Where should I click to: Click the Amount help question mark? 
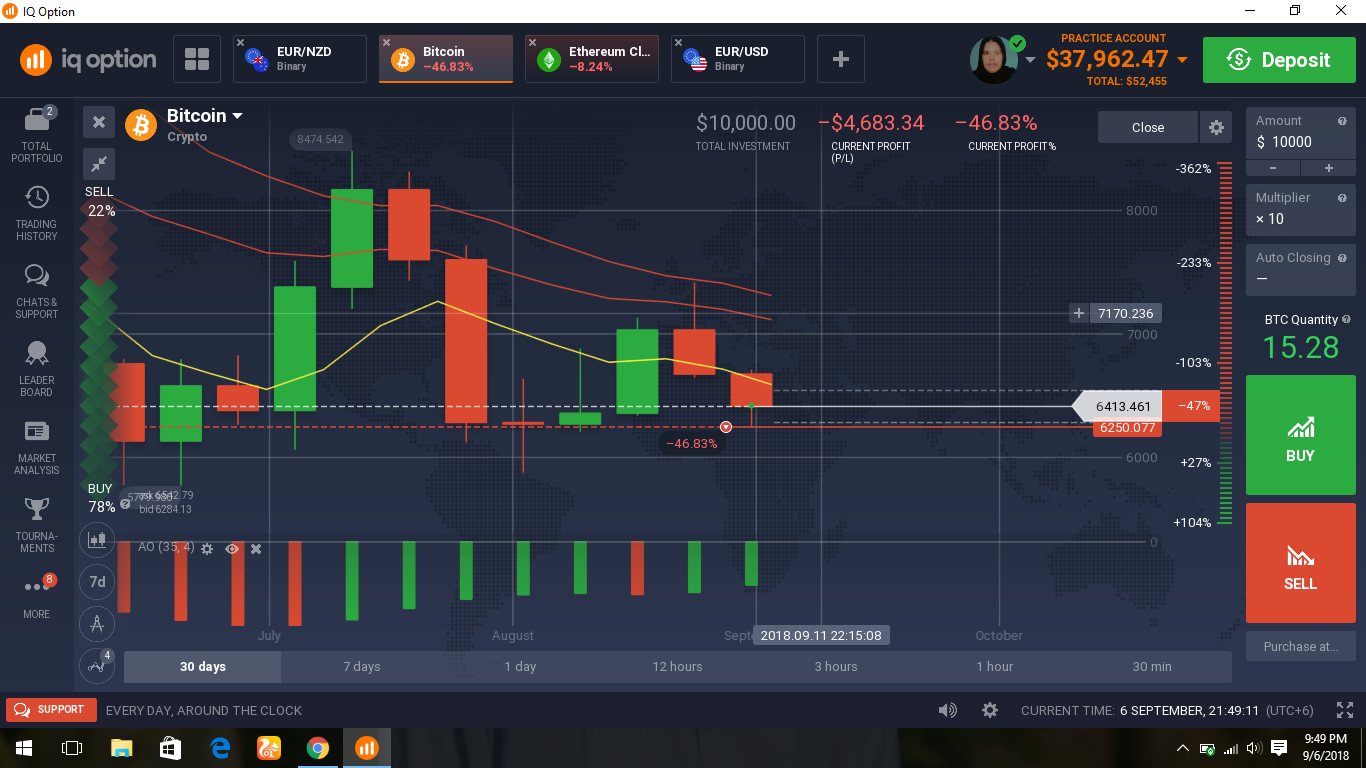(1342, 120)
